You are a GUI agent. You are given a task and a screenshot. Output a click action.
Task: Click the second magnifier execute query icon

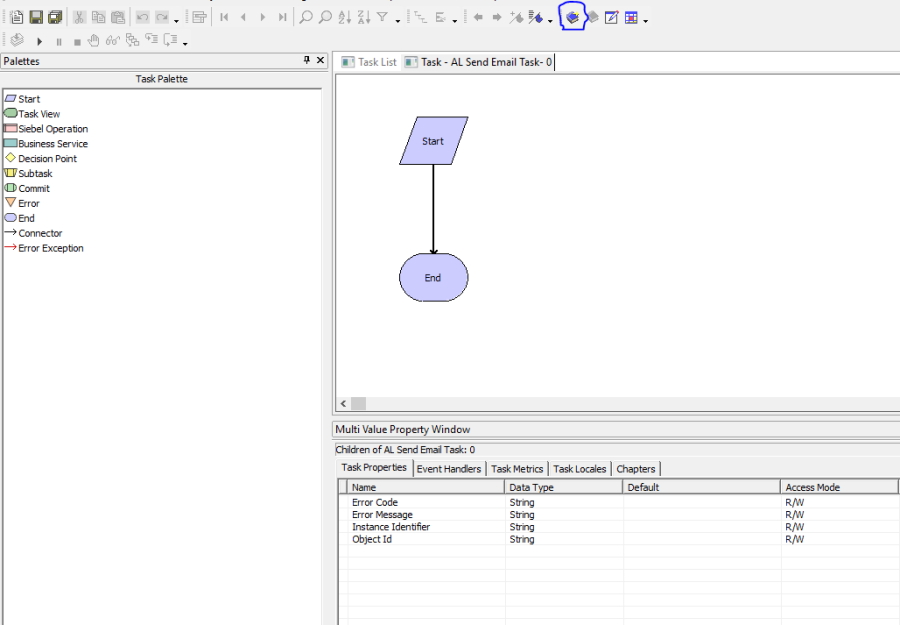(x=325, y=18)
